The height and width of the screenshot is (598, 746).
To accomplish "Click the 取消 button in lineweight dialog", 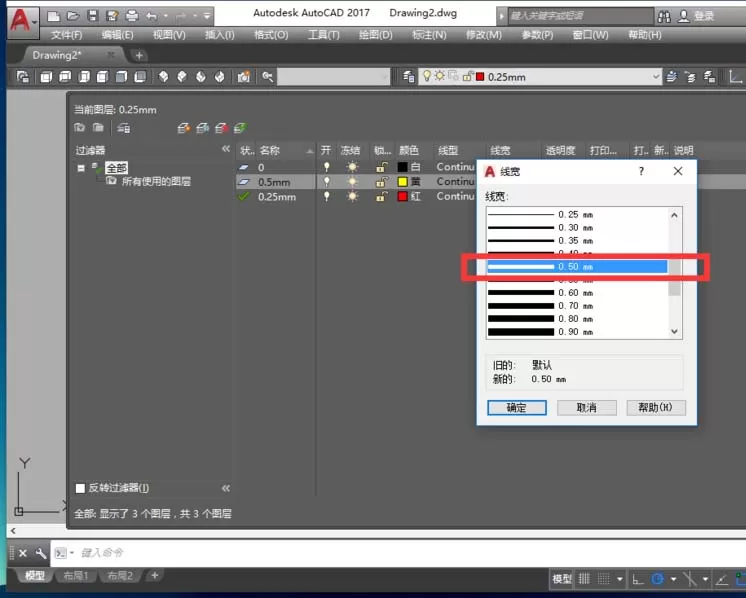I will [x=587, y=408].
